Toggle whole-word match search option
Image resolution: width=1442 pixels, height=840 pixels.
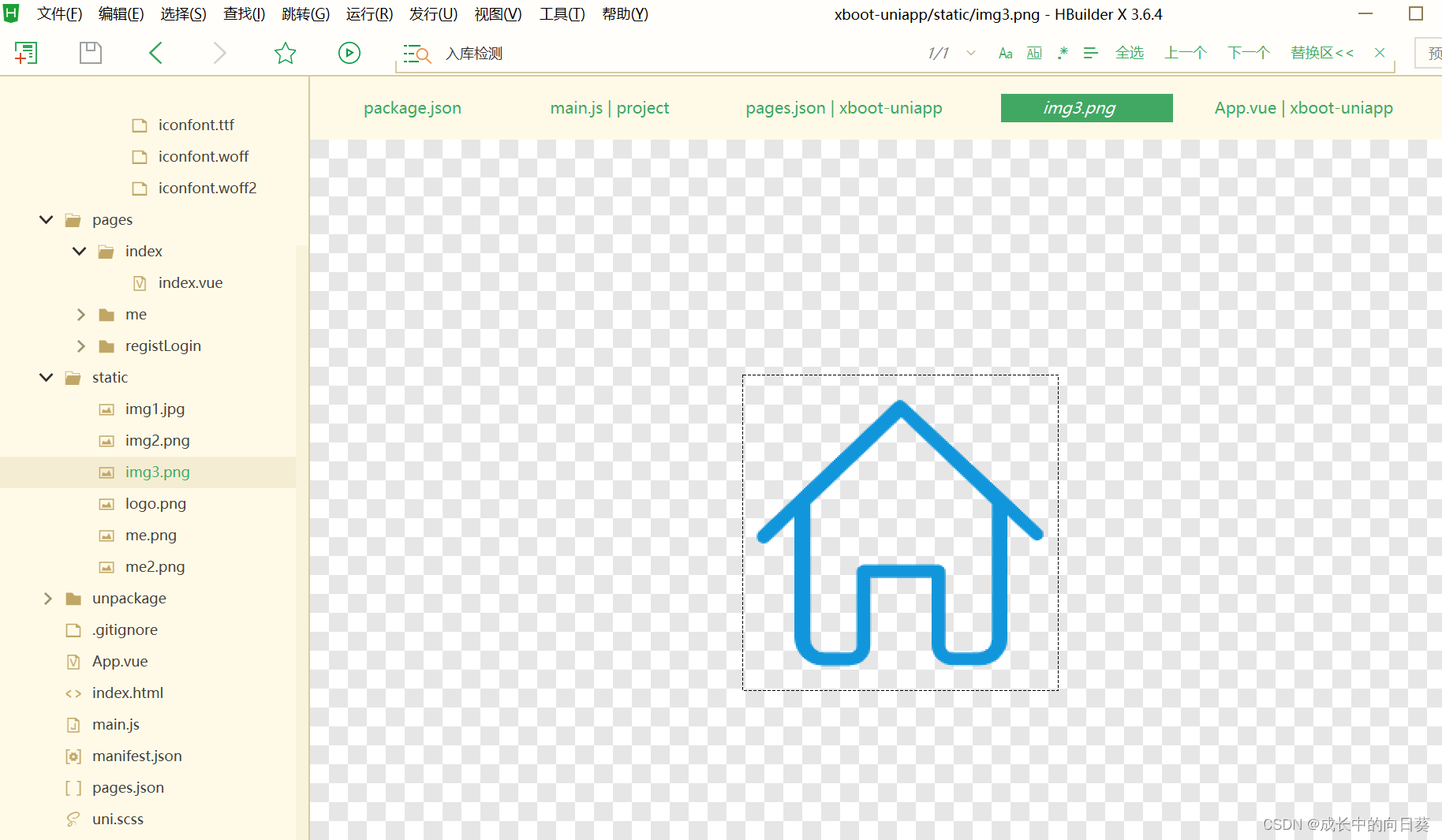1034,54
